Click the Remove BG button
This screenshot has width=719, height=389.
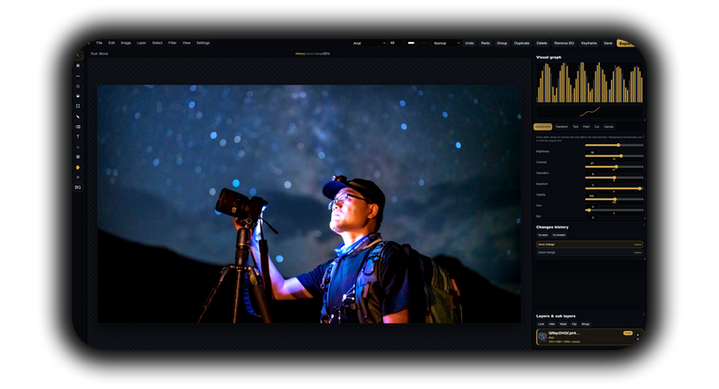click(564, 43)
